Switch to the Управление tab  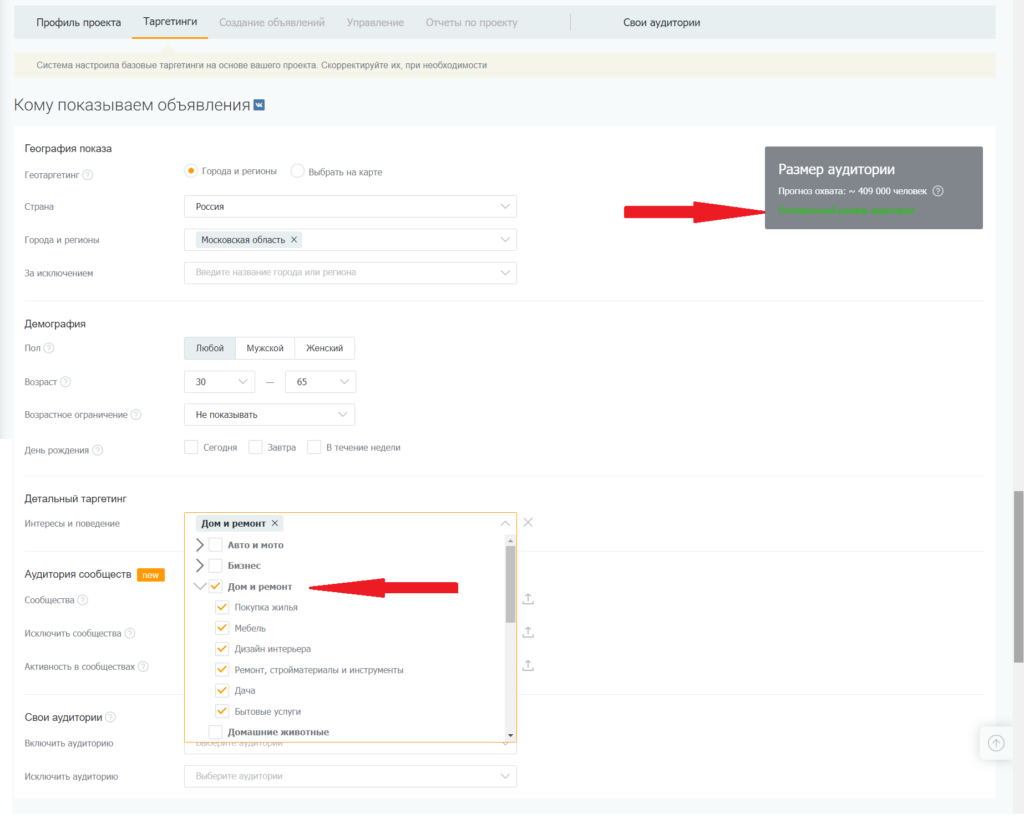pos(375,22)
